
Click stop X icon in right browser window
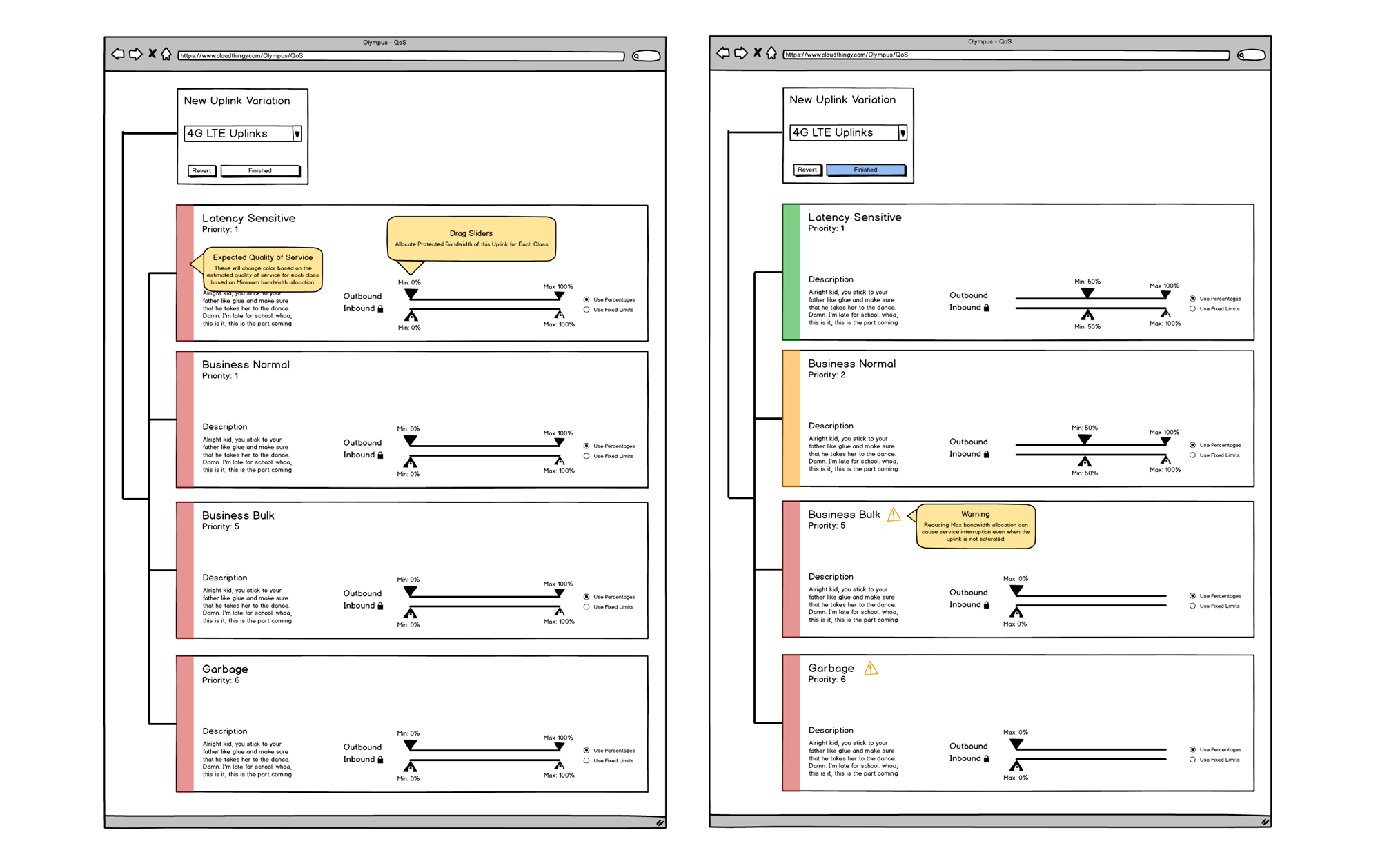coord(758,53)
